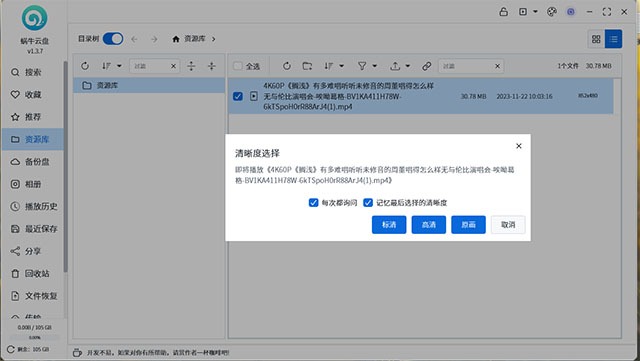Viewport: 640px width, 361px height.
Task: Open the upload dropdown arrow
Action: pos(407,66)
